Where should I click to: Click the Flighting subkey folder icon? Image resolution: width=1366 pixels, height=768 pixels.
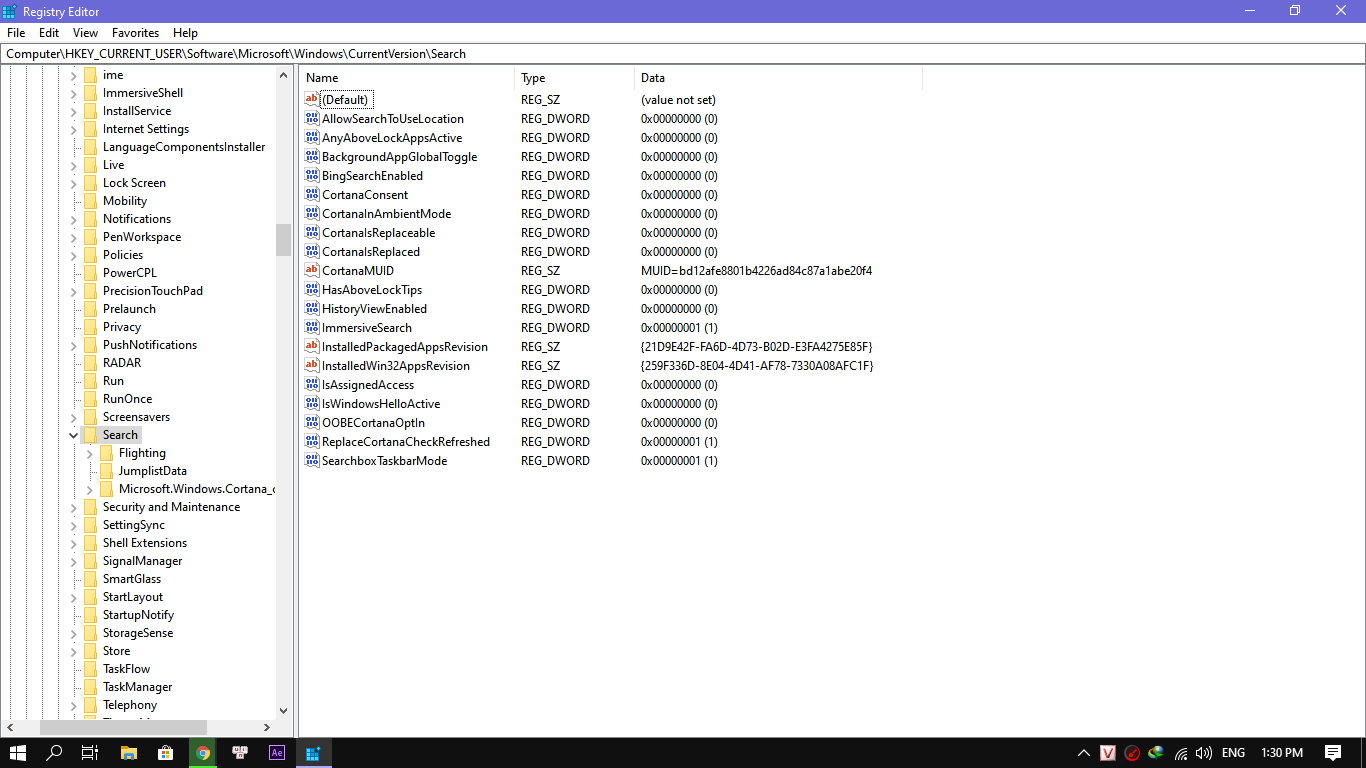pyautogui.click(x=106, y=453)
